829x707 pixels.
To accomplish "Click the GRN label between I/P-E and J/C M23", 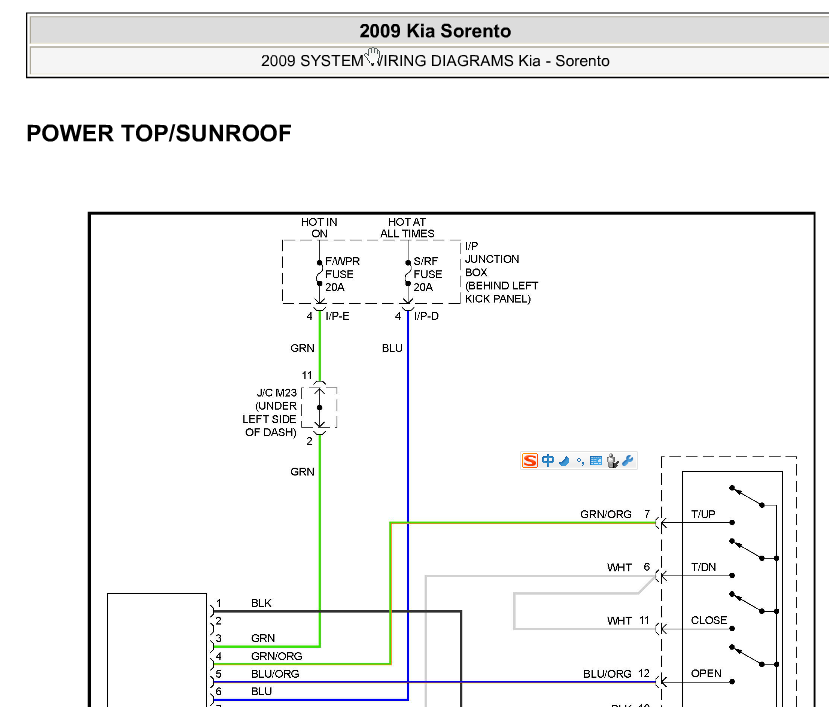I will [x=302, y=348].
